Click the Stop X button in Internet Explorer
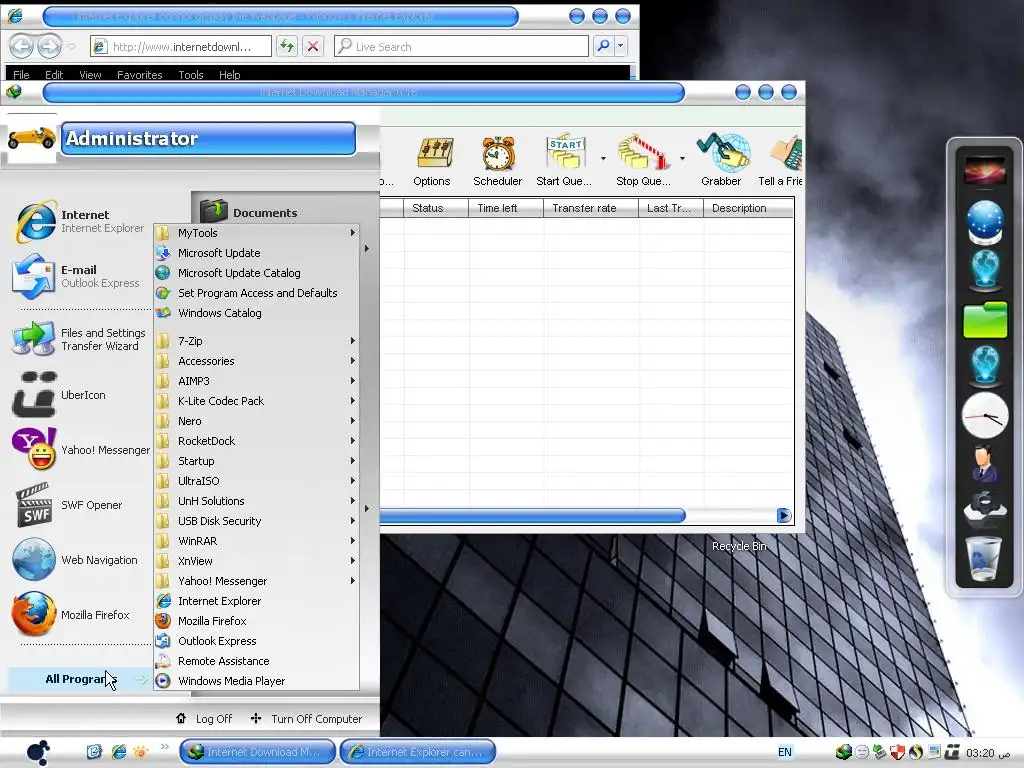Viewport: 1024px width, 768px height. click(313, 46)
